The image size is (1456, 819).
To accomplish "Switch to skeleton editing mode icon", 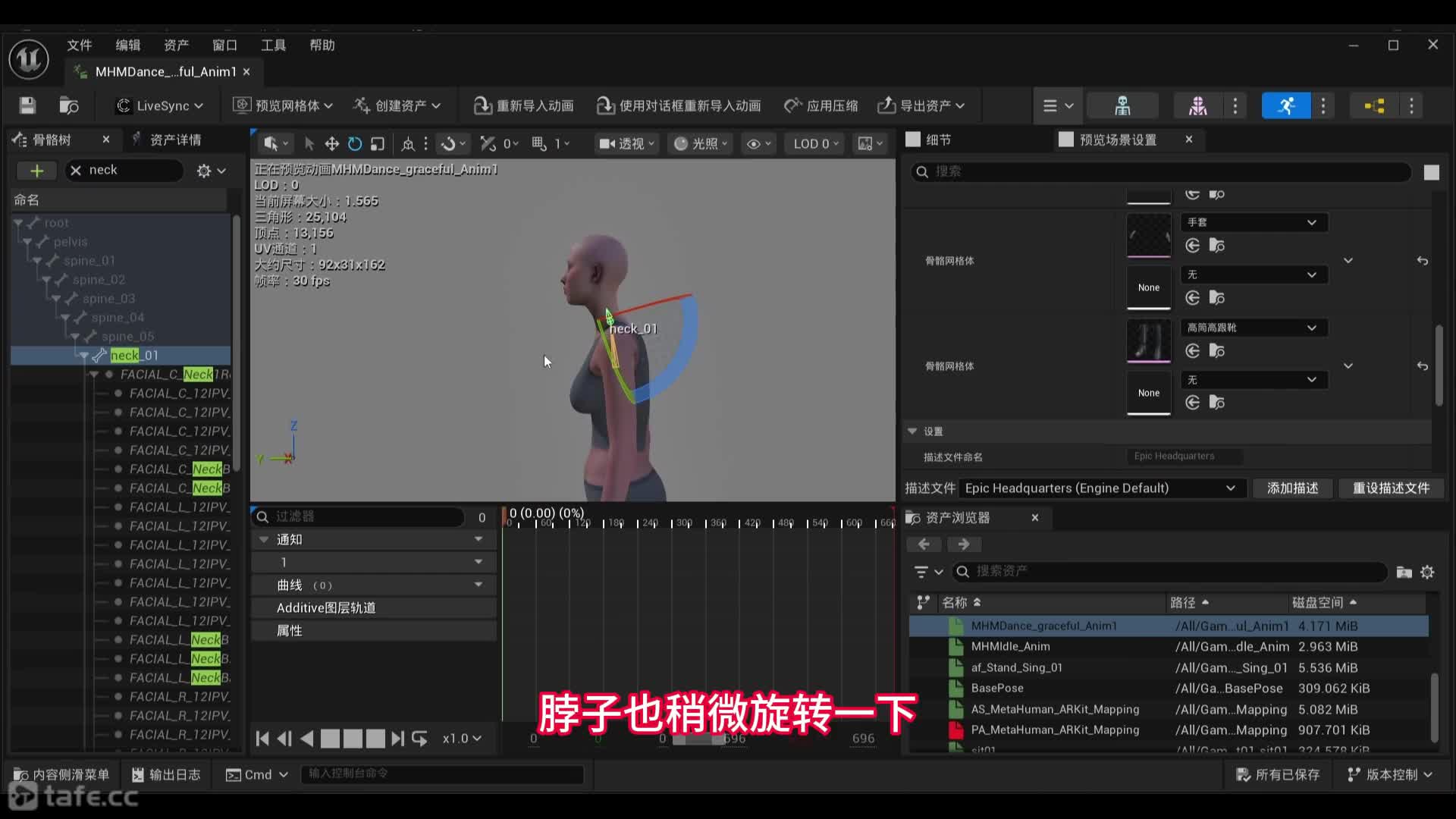I will click(1122, 105).
